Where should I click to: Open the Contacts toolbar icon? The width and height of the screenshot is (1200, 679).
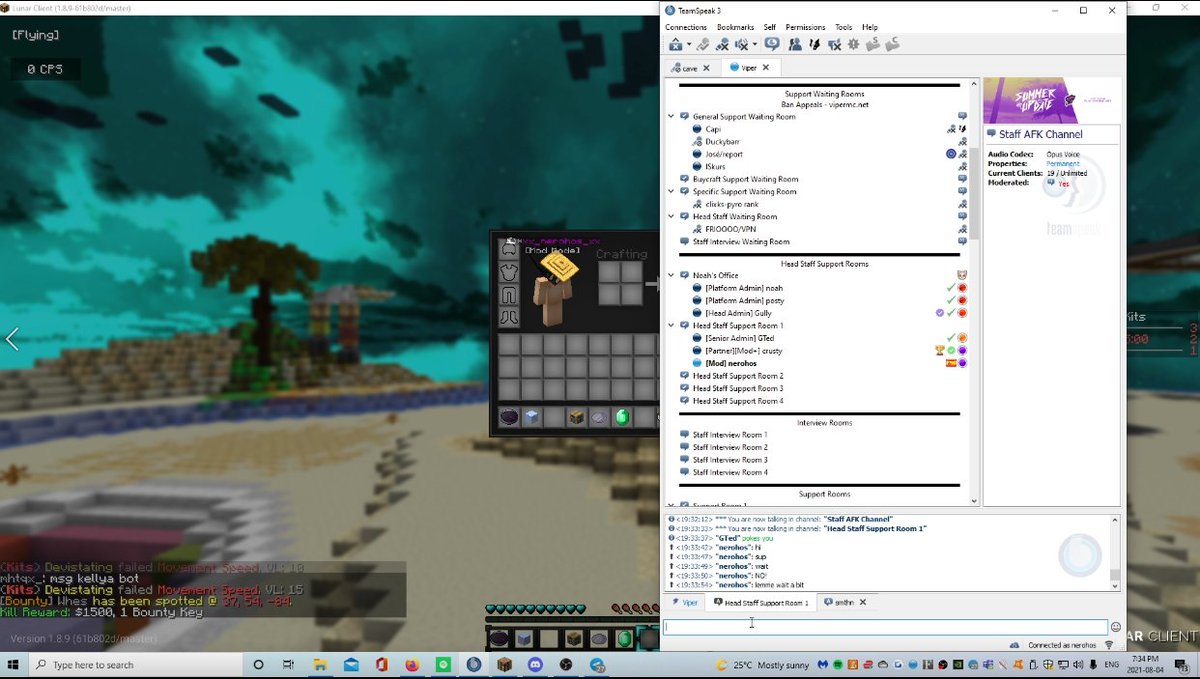click(795, 44)
